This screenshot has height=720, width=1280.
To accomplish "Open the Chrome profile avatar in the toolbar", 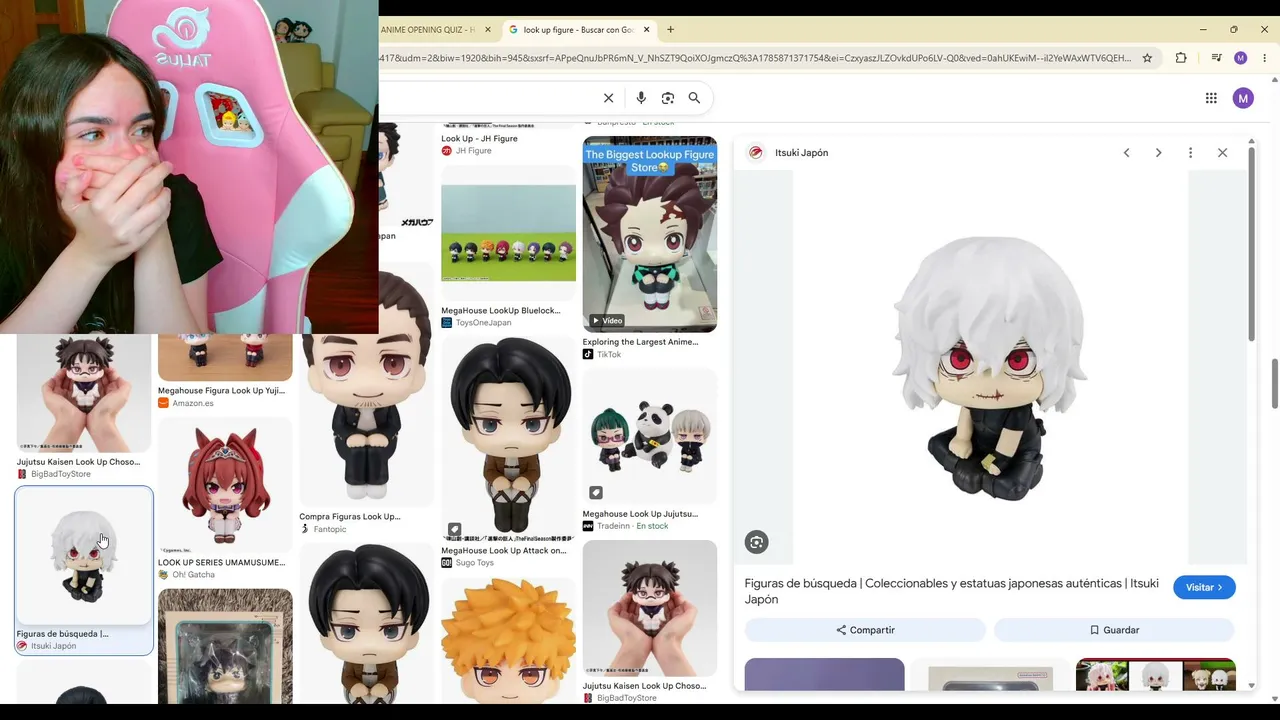I will click(1241, 58).
